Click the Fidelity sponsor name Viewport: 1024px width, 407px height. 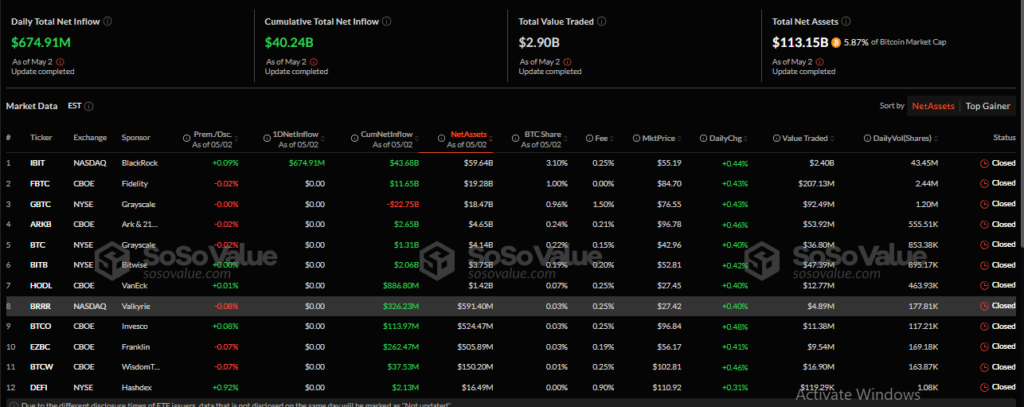(x=135, y=184)
